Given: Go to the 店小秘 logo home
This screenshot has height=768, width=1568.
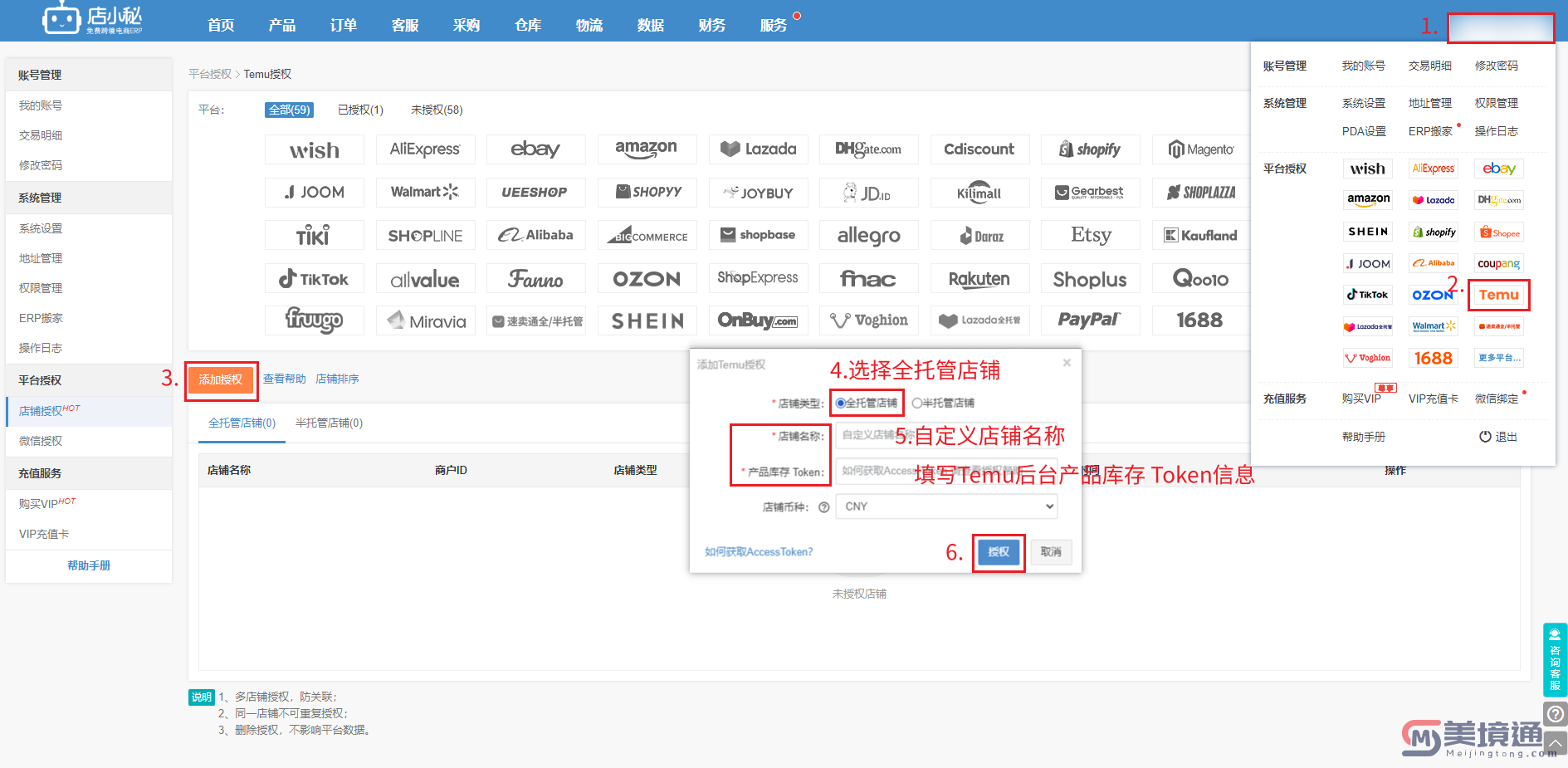Looking at the screenshot, I should coord(93,19).
